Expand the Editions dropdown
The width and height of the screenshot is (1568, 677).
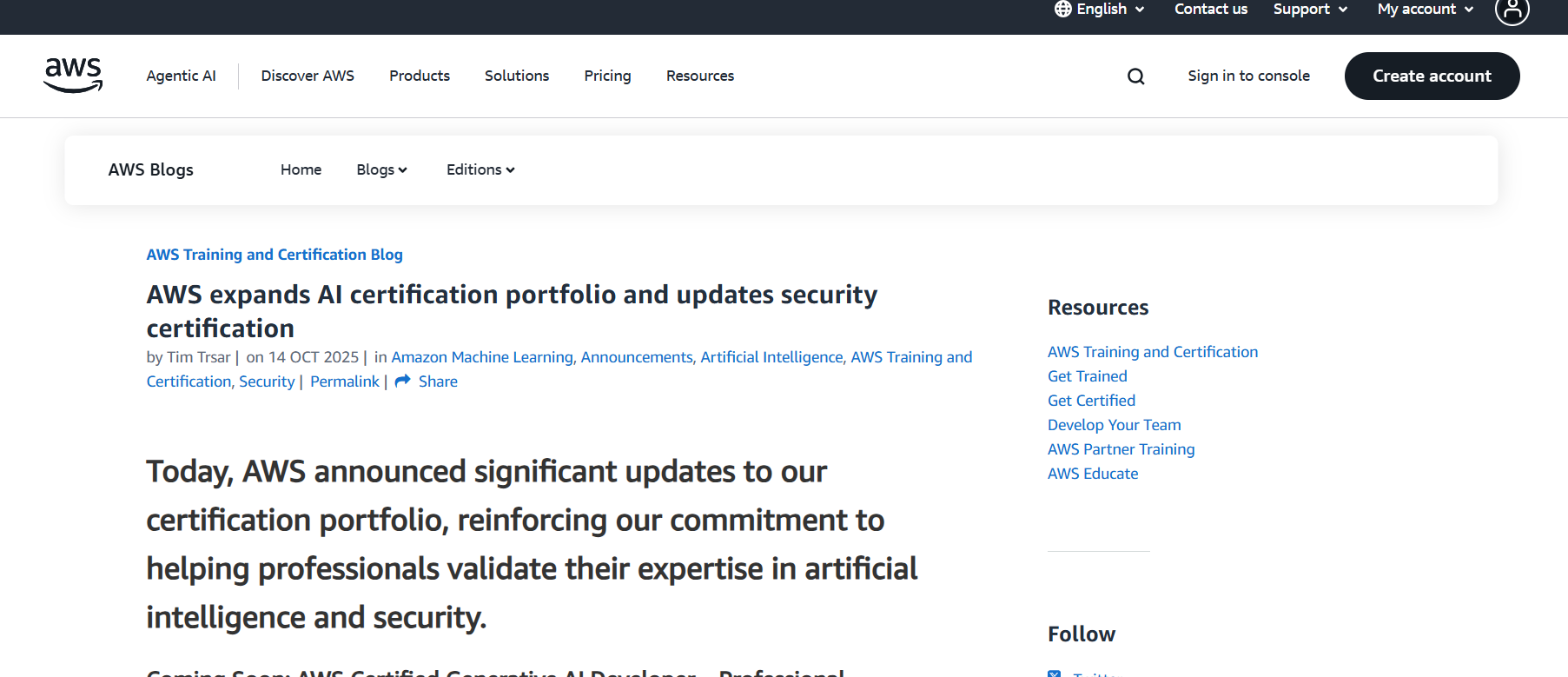pyautogui.click(x=480, y=169)
